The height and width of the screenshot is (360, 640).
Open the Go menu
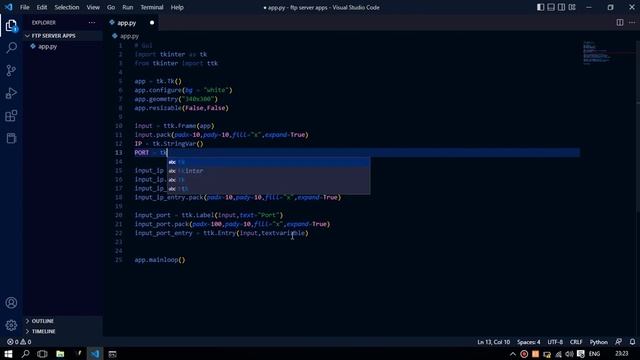click(111, 7)
